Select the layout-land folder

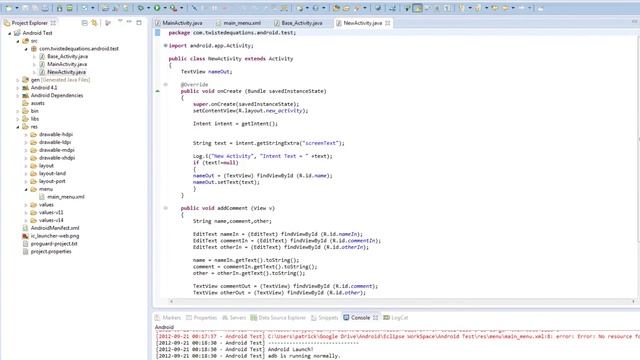tap(48, 173)
